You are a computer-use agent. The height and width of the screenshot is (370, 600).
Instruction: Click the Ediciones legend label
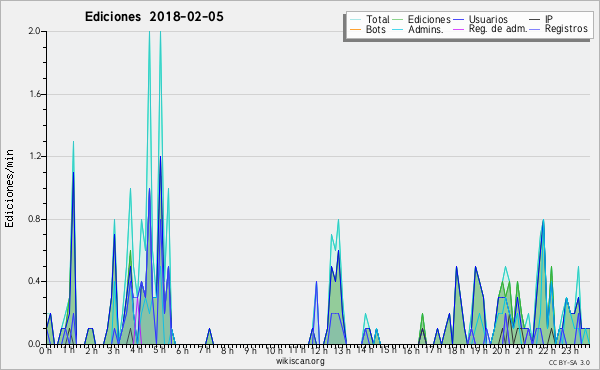429,20
